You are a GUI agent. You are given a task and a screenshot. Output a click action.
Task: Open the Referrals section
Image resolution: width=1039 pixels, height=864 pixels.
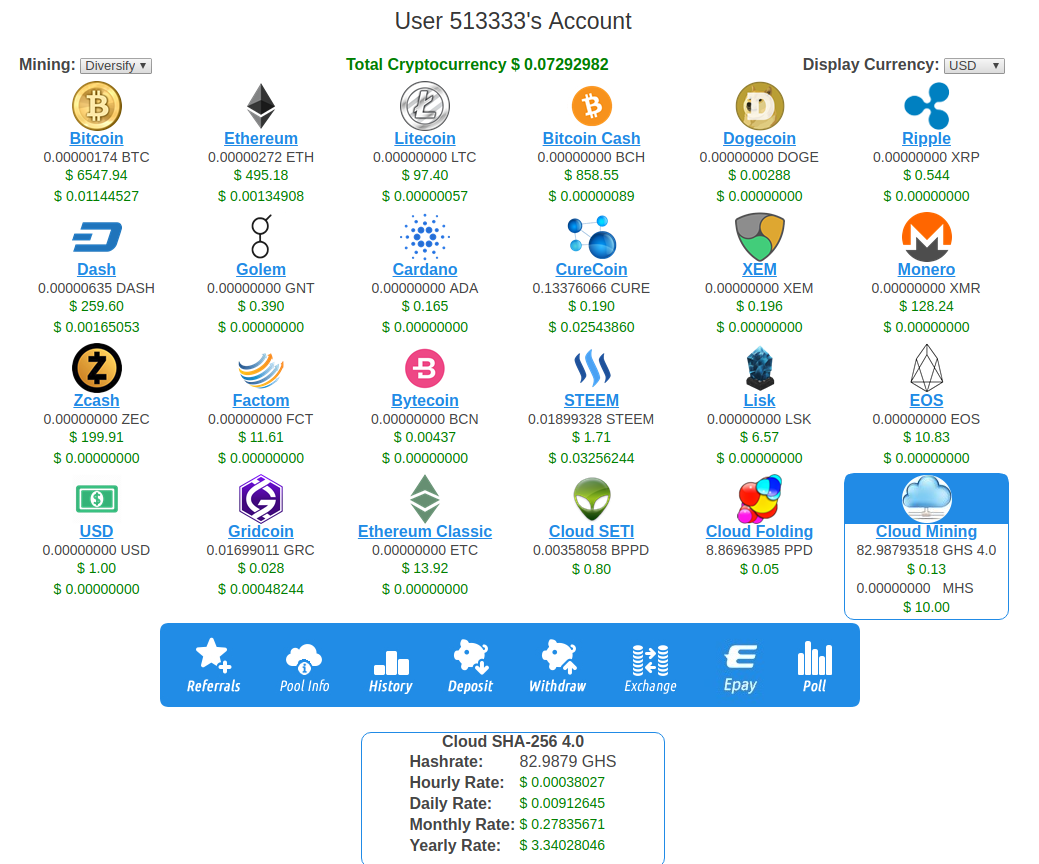213,665
